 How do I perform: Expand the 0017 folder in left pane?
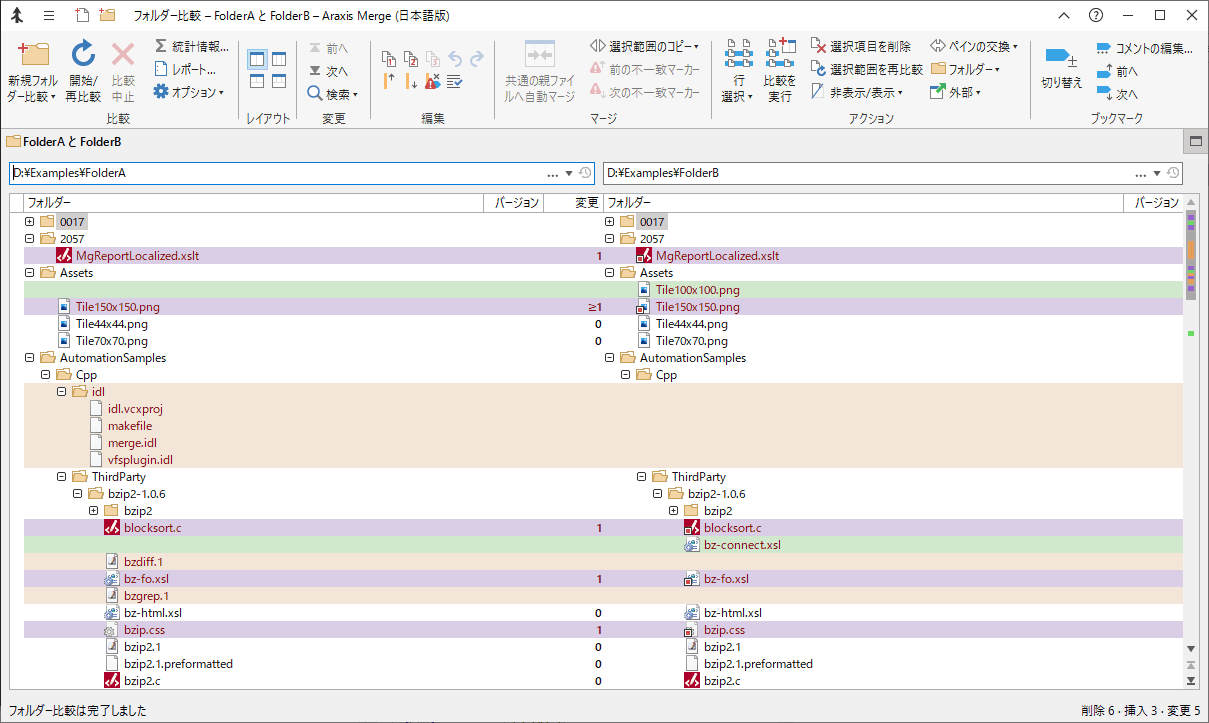(x=30, y=222)
